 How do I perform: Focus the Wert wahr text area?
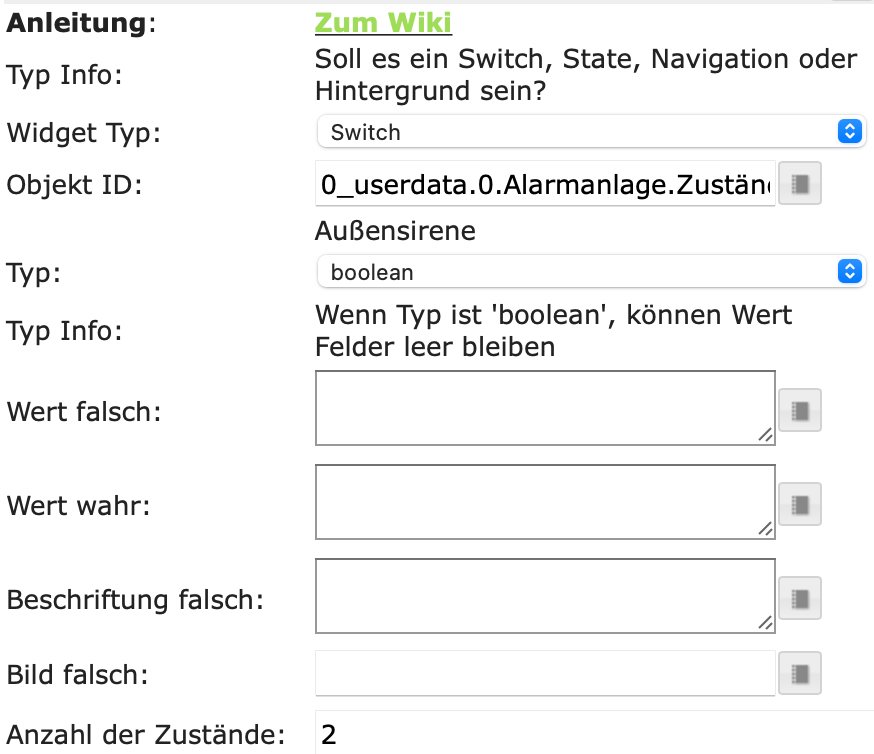545,502
